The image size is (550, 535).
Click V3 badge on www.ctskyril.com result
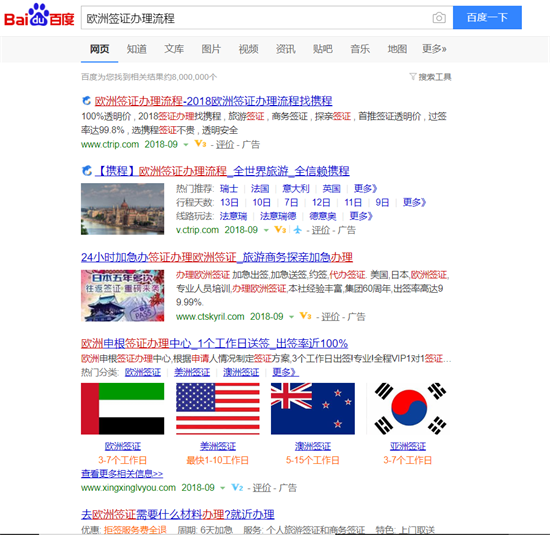pyautogui.click(x=306, y=316)
